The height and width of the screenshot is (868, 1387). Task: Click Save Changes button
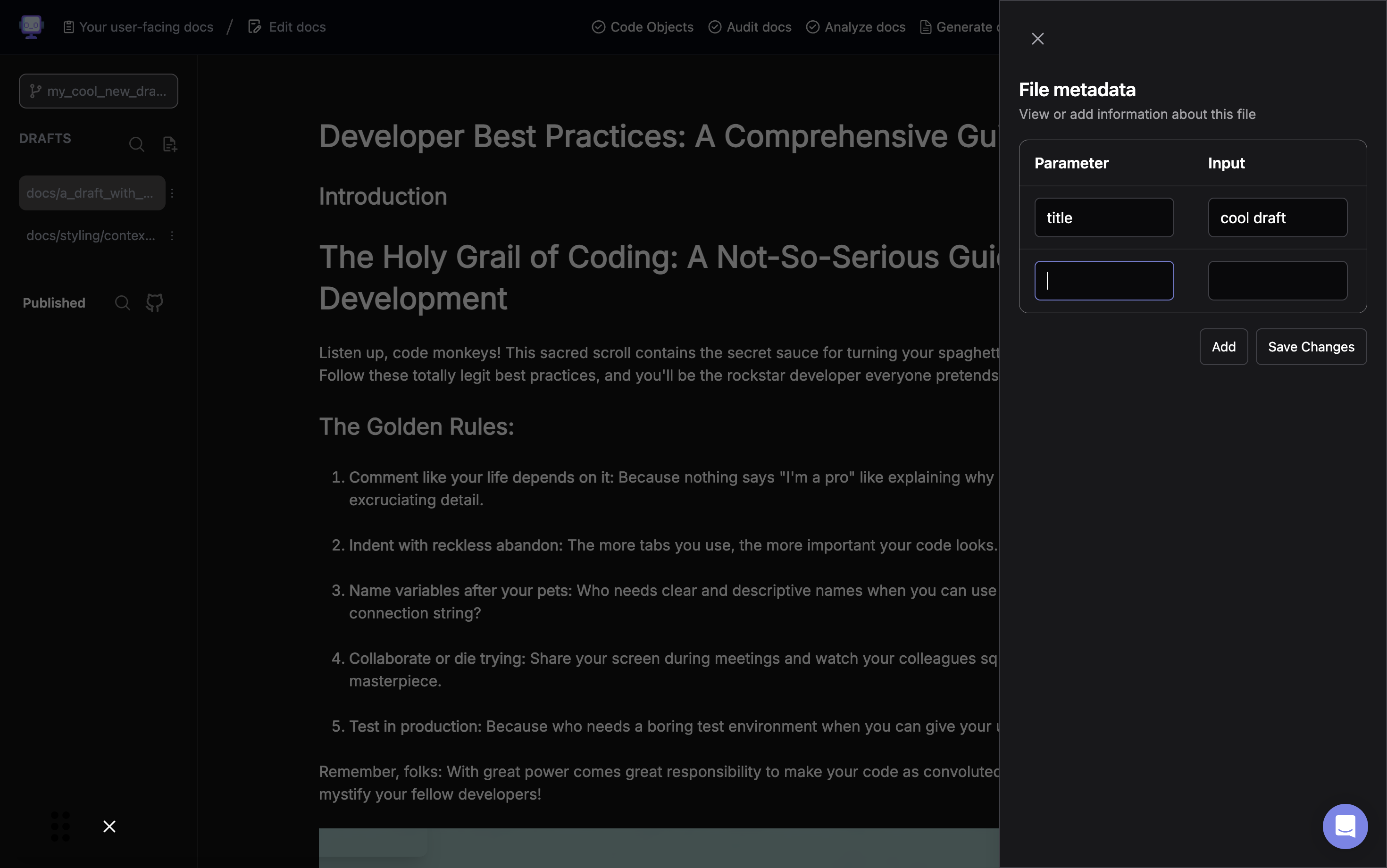[1311, 347]
